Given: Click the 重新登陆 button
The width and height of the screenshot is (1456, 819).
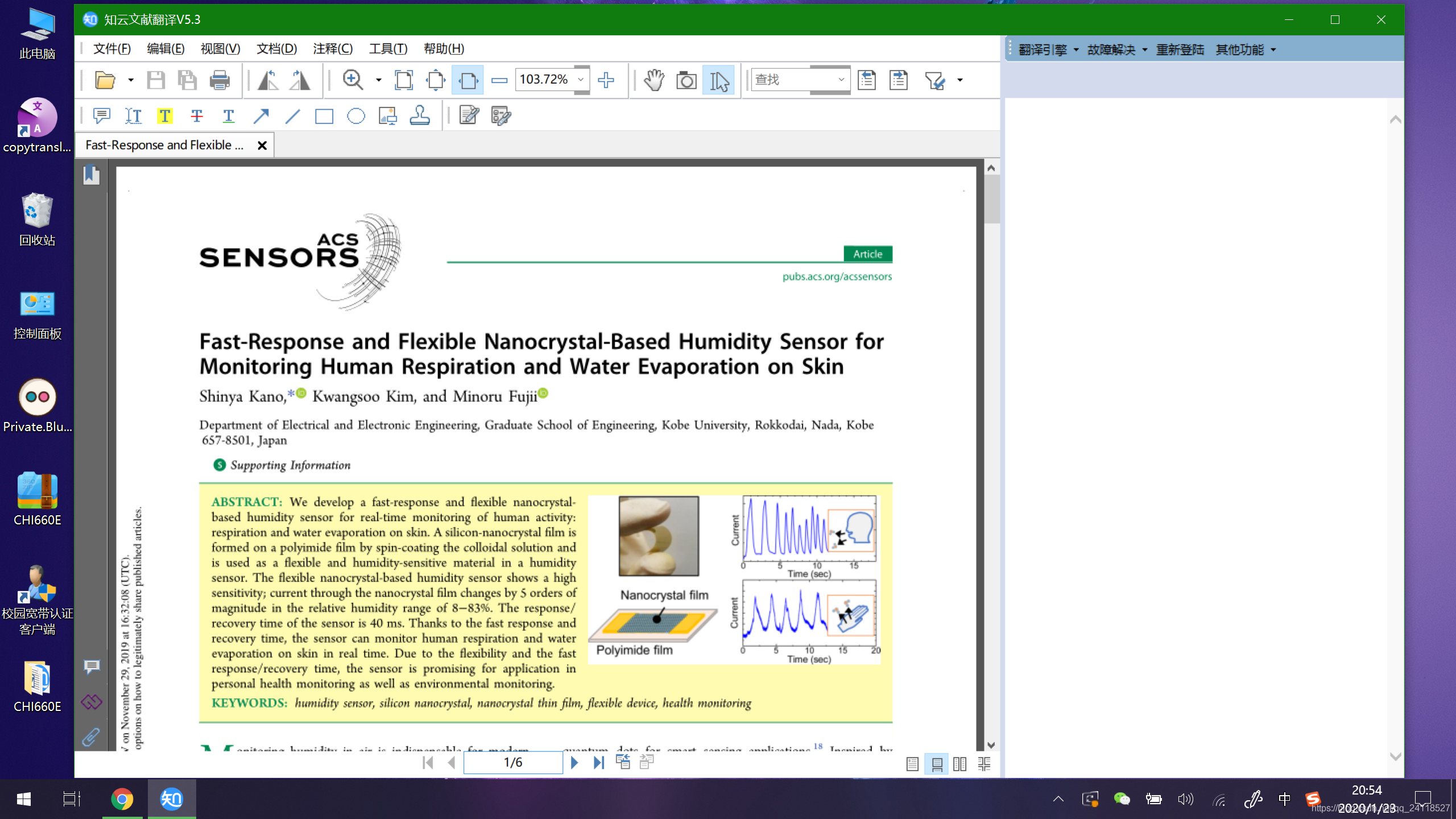Looking at the screenshot, I should (x=1180, y=50).
